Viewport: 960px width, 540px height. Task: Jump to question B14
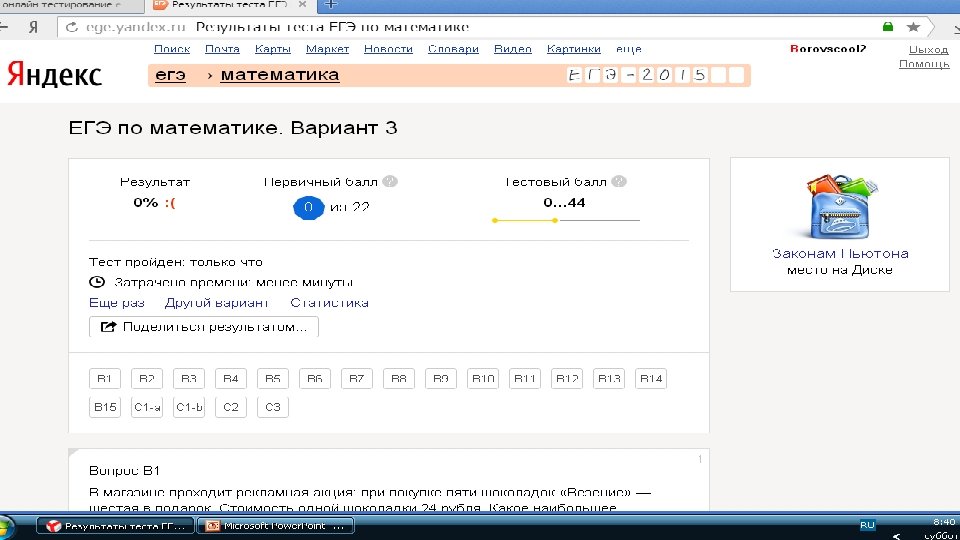coord(651,378)
